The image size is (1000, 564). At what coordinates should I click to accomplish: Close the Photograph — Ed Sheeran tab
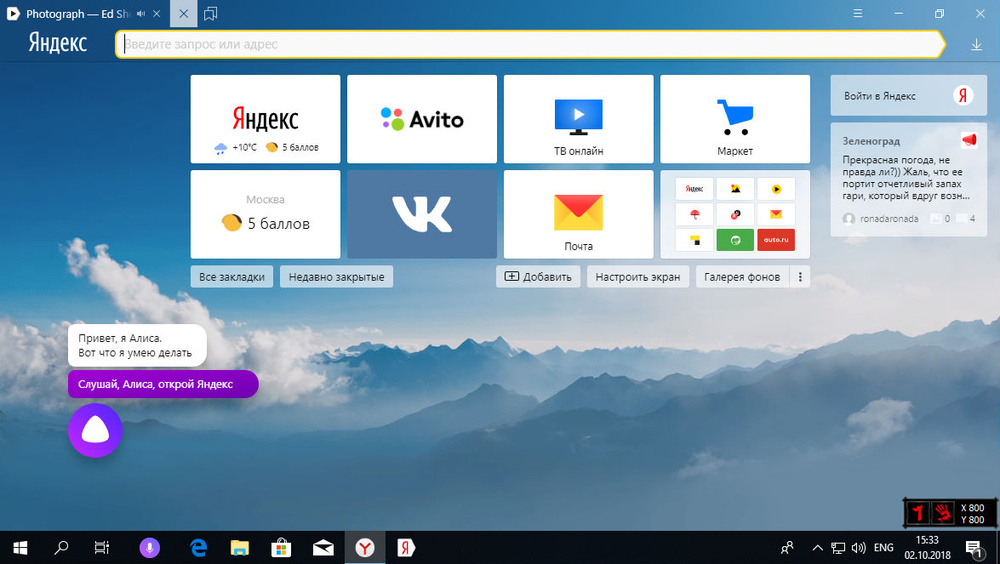[156, 13]
